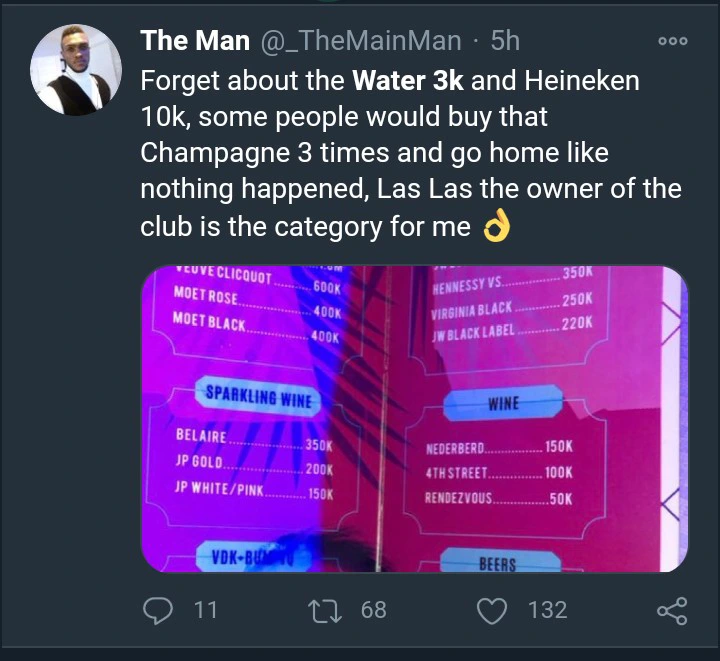Screen dimensions: 720x661
Task: Open the attached menu photo
Action: click(x=414, y=419)
